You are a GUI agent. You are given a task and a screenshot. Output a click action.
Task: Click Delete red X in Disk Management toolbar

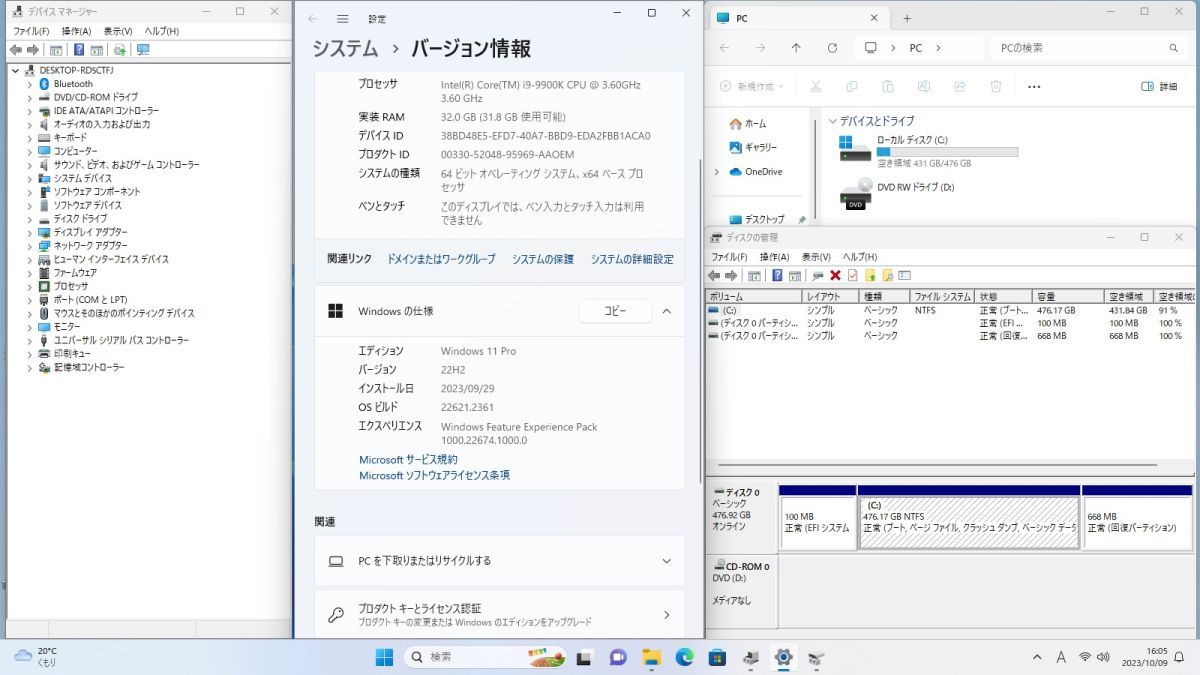tap(835, 275)
